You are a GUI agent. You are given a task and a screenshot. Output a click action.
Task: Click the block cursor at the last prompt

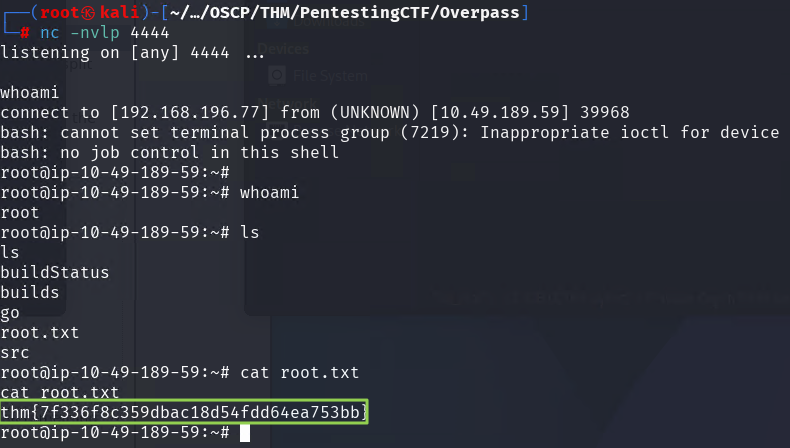tap(245, 433)
